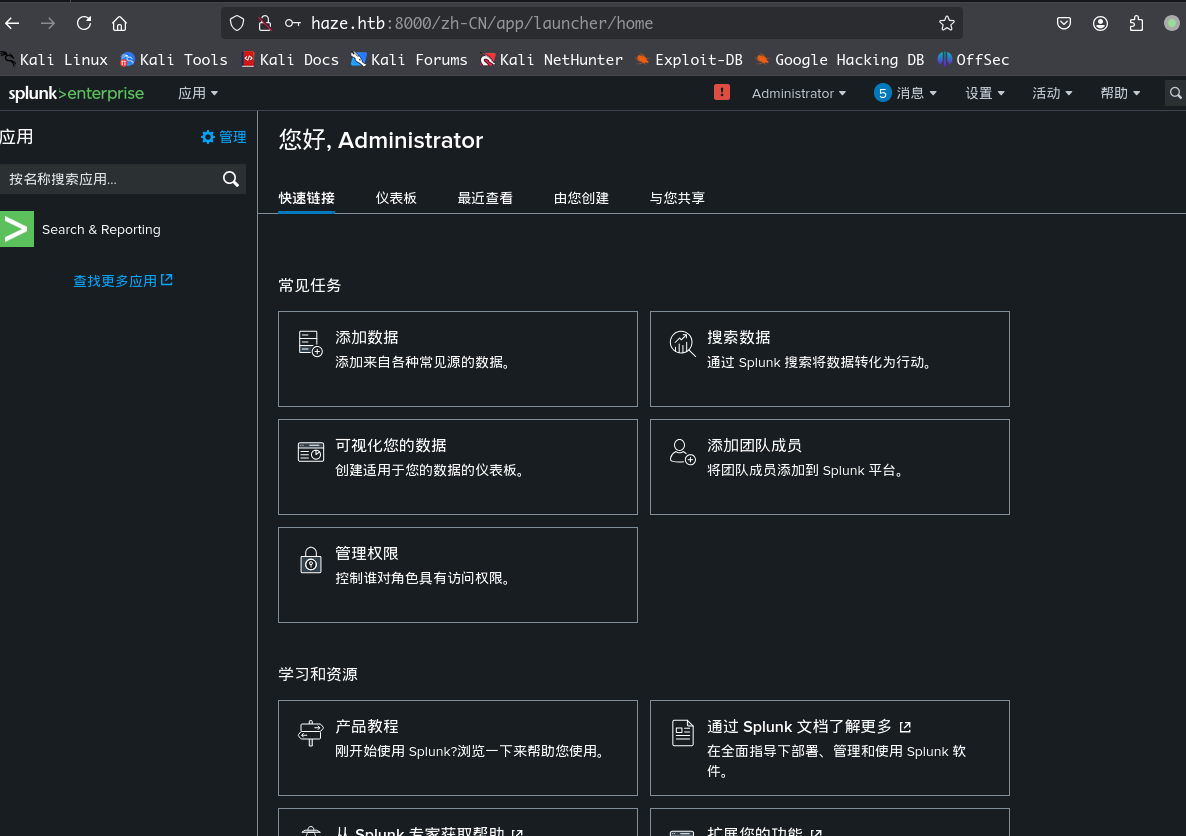Viewport: 1186px width, 836px height.
Task: Open the 设置 settings dropdown
Action: tap(985, 93)
